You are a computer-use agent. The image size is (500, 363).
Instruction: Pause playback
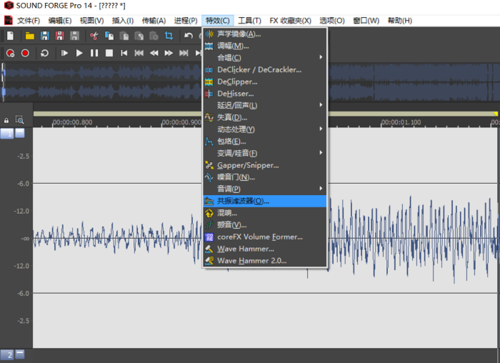94,53
